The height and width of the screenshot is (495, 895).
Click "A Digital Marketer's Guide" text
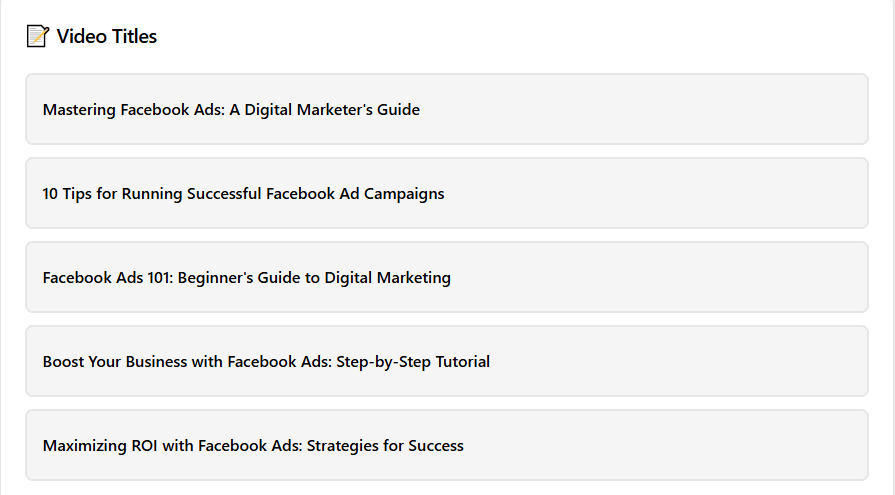(x=324, y=110)
